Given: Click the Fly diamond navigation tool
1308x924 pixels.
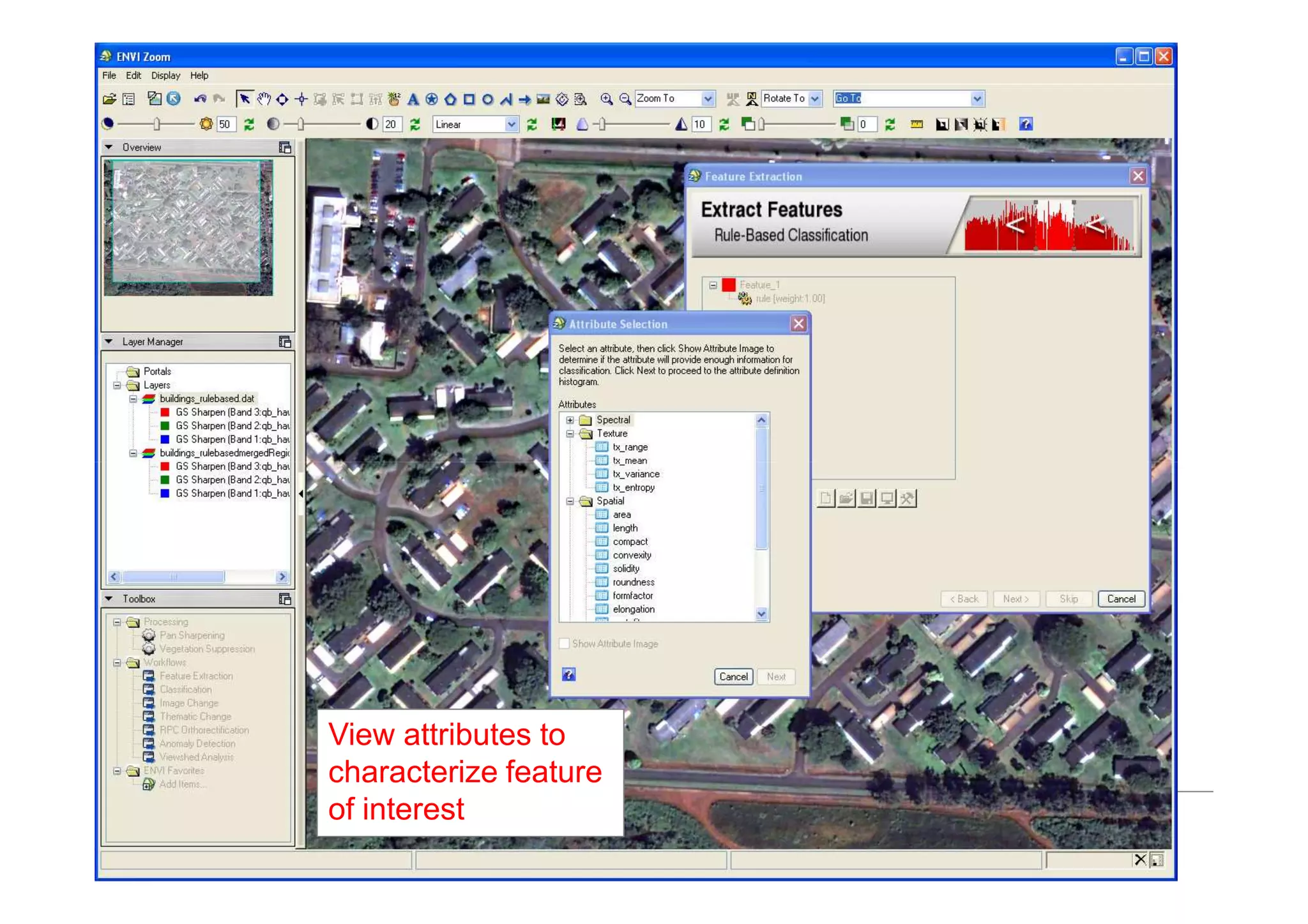Looking at the screenshot, I should point(282,99).
